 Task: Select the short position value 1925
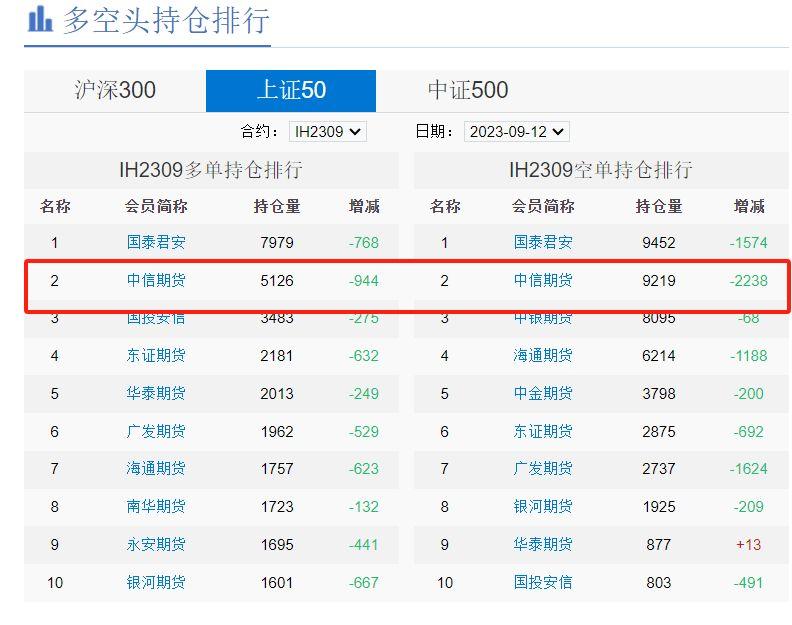(x=659, y=507)
